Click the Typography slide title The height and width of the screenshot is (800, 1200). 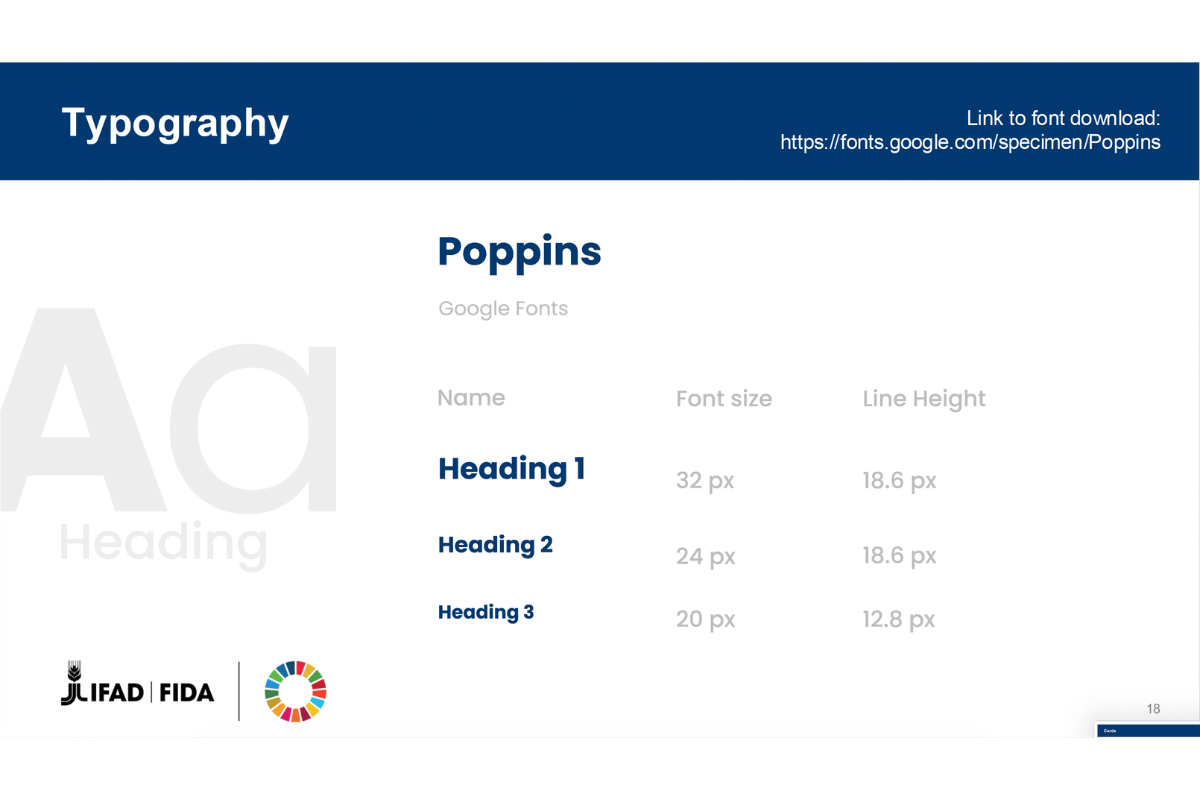pyautogui.click(x=175, y=122)
